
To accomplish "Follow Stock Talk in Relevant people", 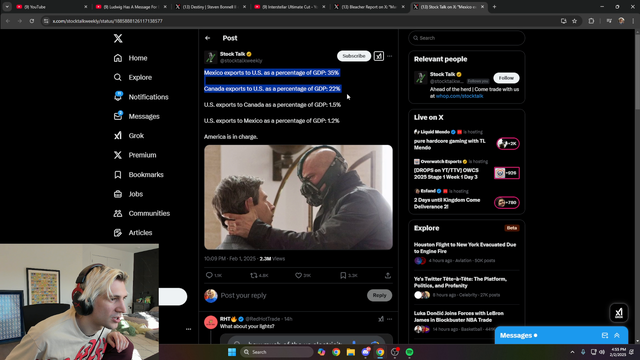I will pyautogui.click(x=506, y=78).
